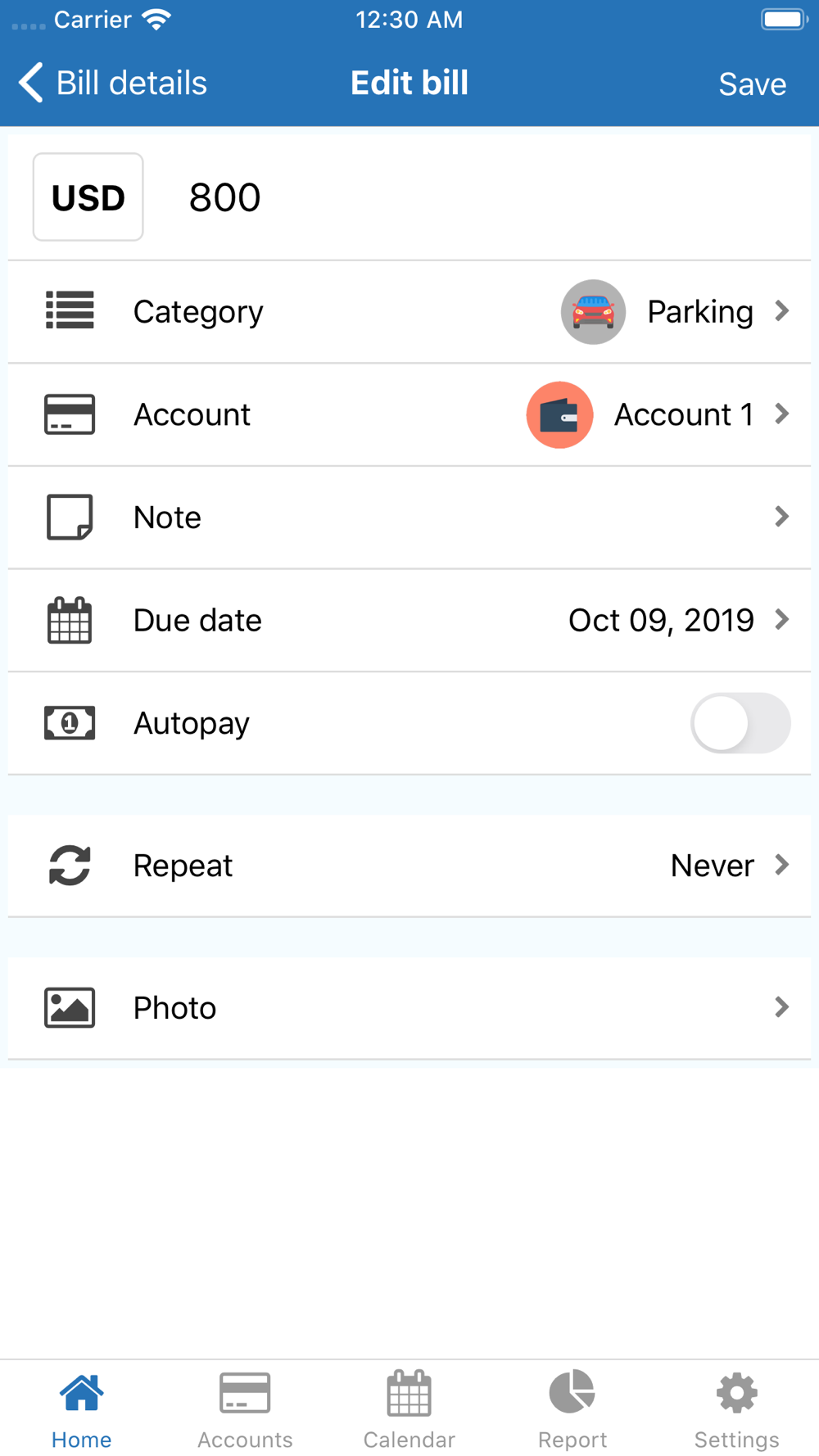Click the Category list icon
Screen dimensions: 819x1456
pos(70,310)
